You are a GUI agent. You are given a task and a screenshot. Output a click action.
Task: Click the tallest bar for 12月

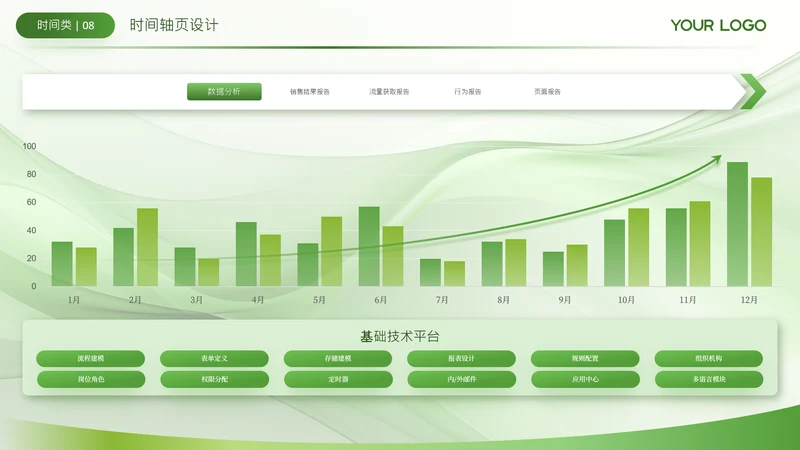(x=737, y=224)
